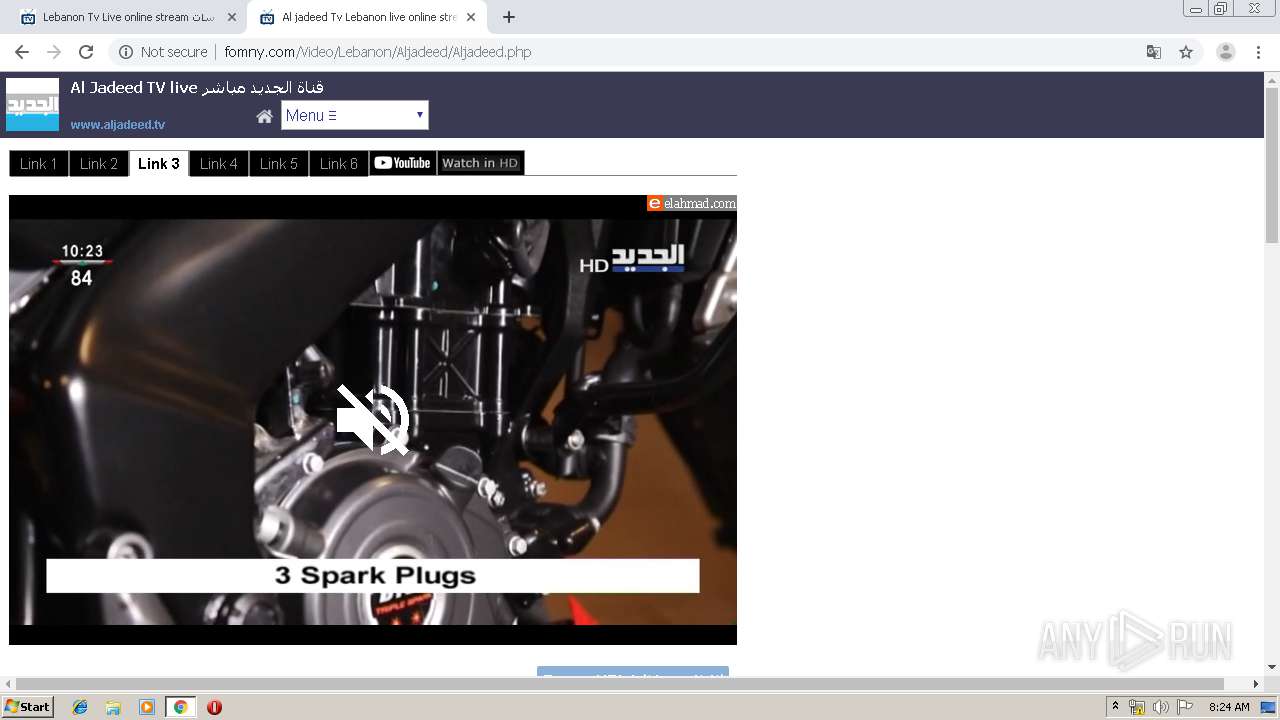Close the Al jadeed Tv tab

470,17
